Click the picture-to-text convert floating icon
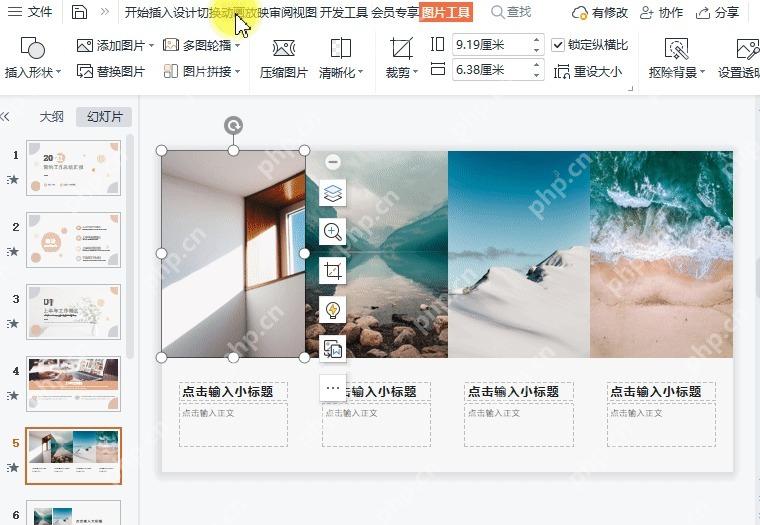 (333, 348)
